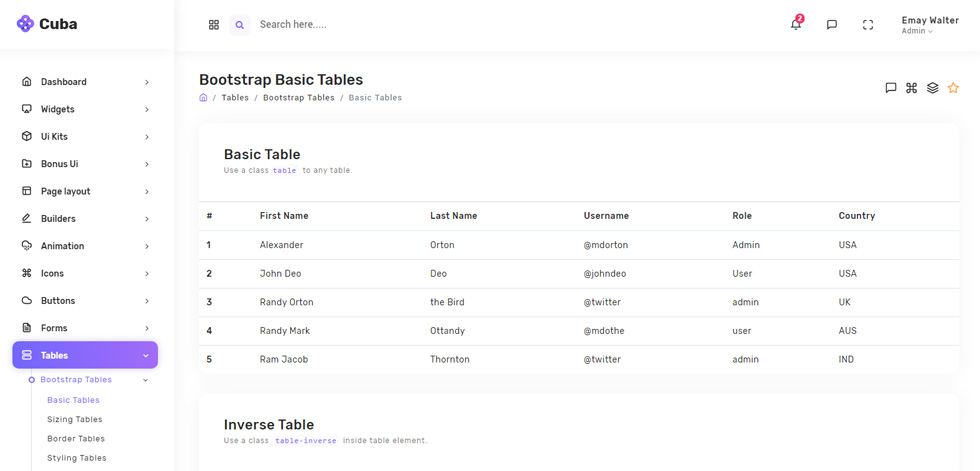Go to Styling Tables page
The width and height of the screenshot is (980, 471).
(x=76, y=458)
